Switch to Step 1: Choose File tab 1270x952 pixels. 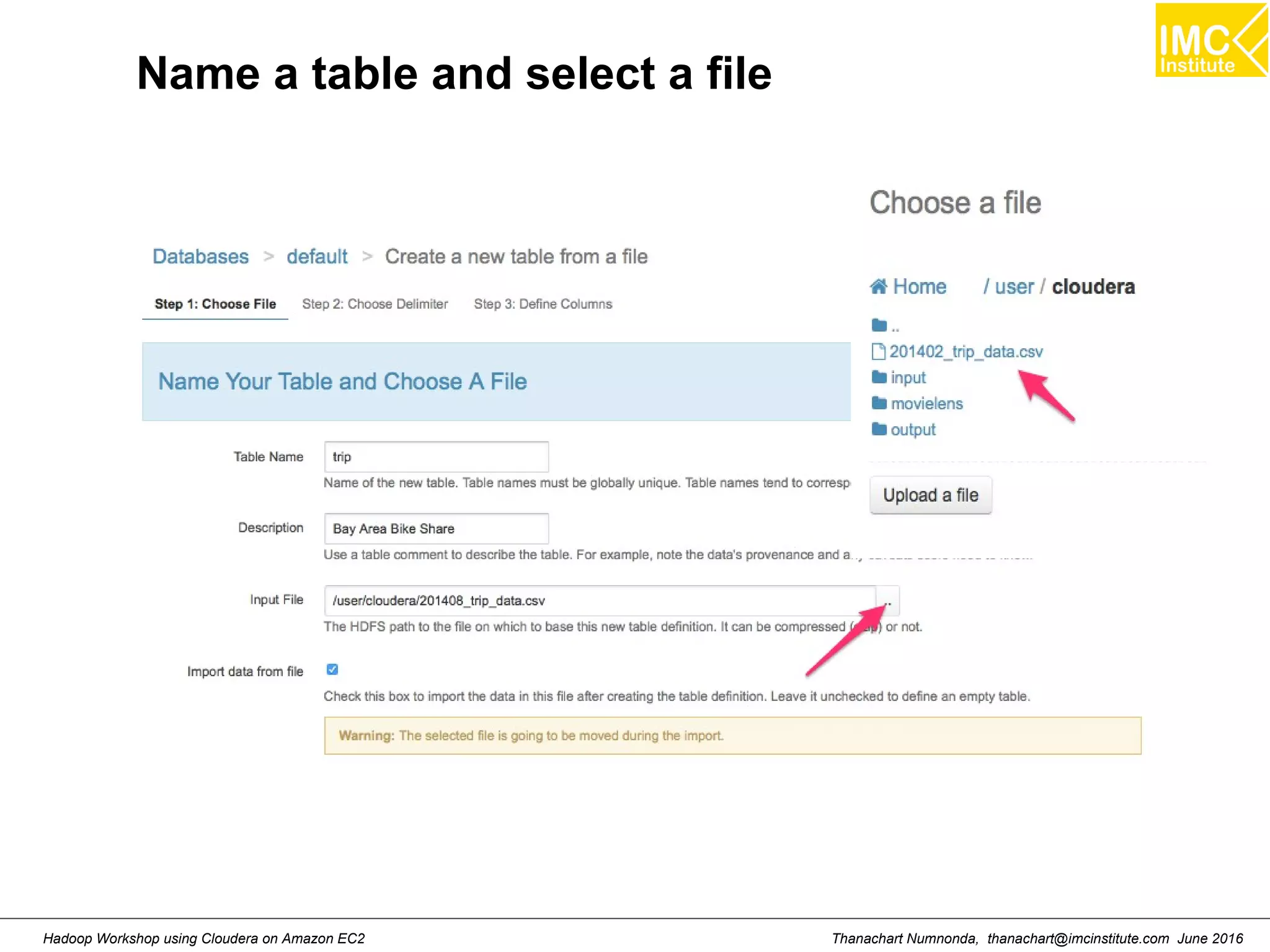click(x=215, y=304)
